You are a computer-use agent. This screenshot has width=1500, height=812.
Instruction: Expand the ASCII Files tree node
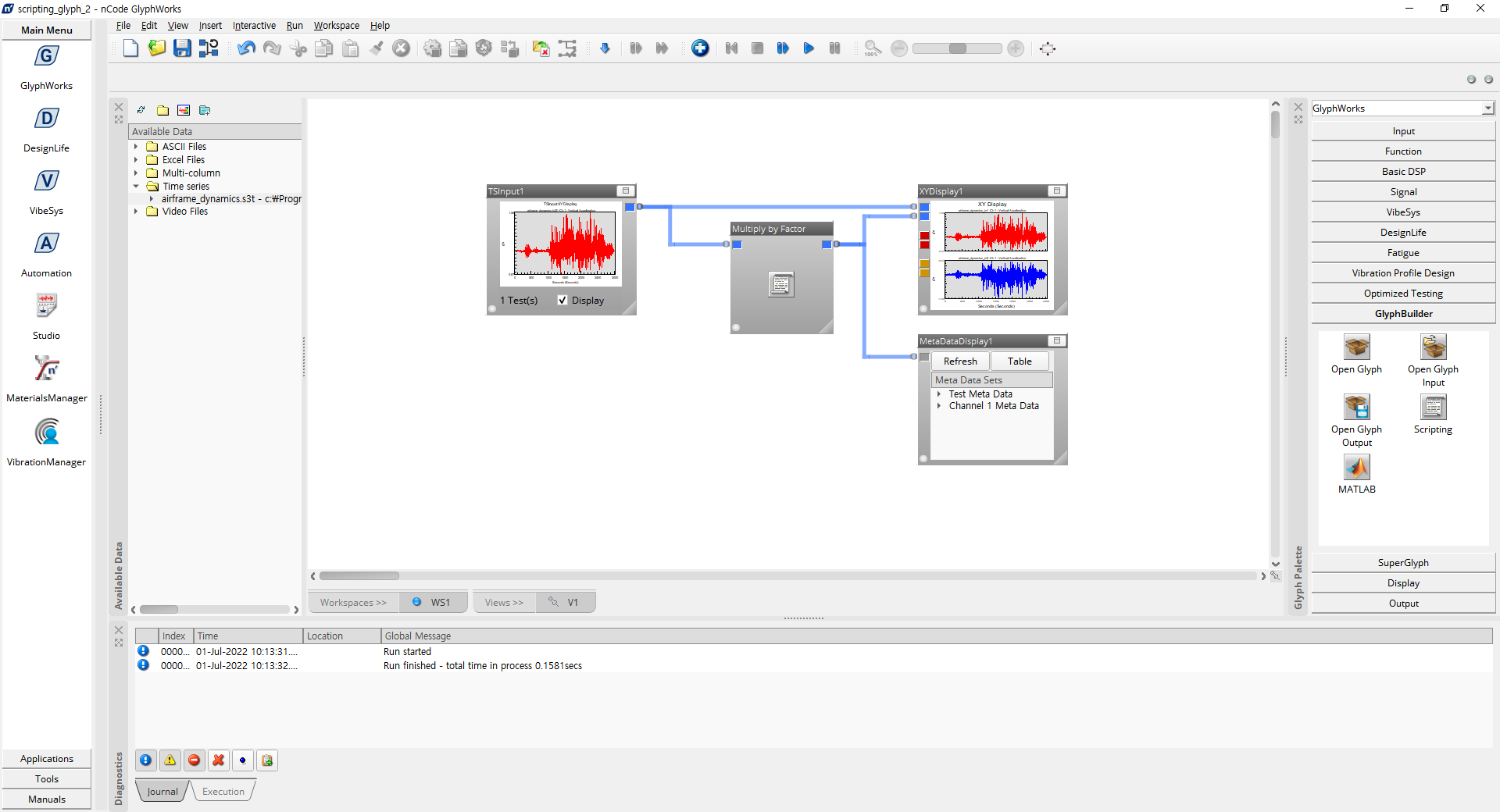click(x=136, y=147)
